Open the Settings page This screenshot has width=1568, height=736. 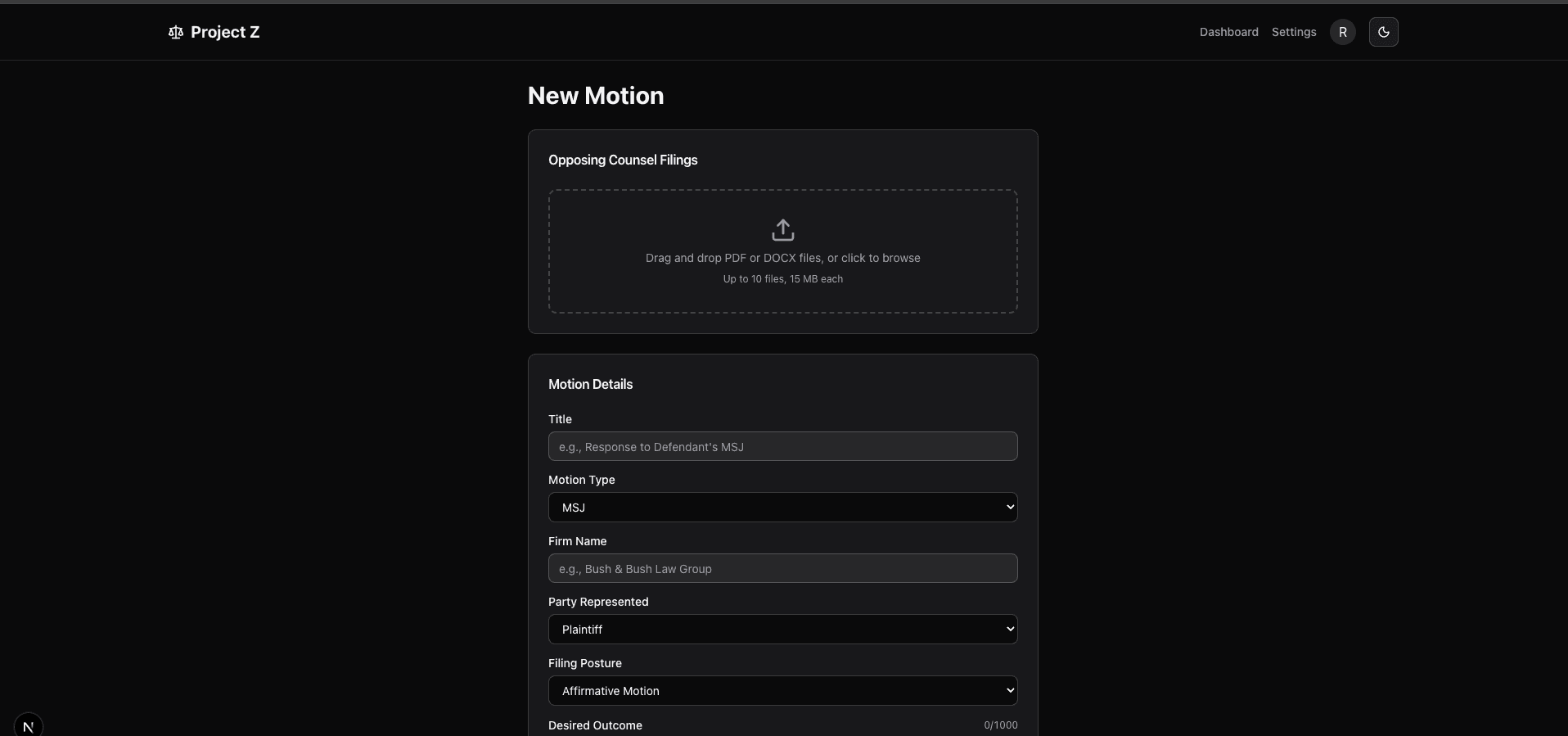[1294, 32]
